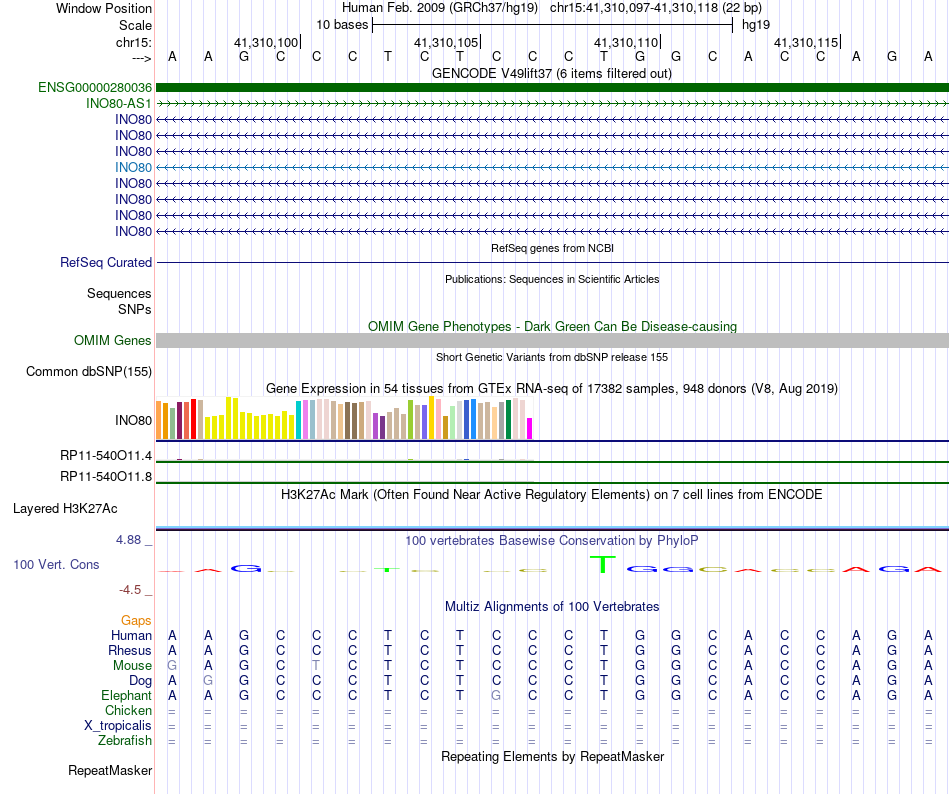Open the OMIM Gene Phenotypes track title
This screenshot has height=794, width=950.
552,326
